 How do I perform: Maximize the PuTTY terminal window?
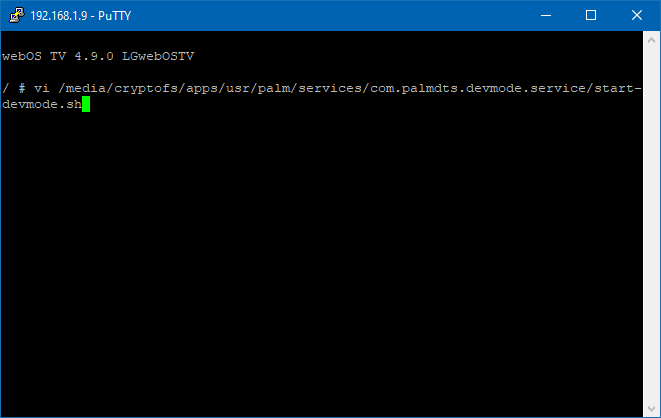(x=591, y=15)
